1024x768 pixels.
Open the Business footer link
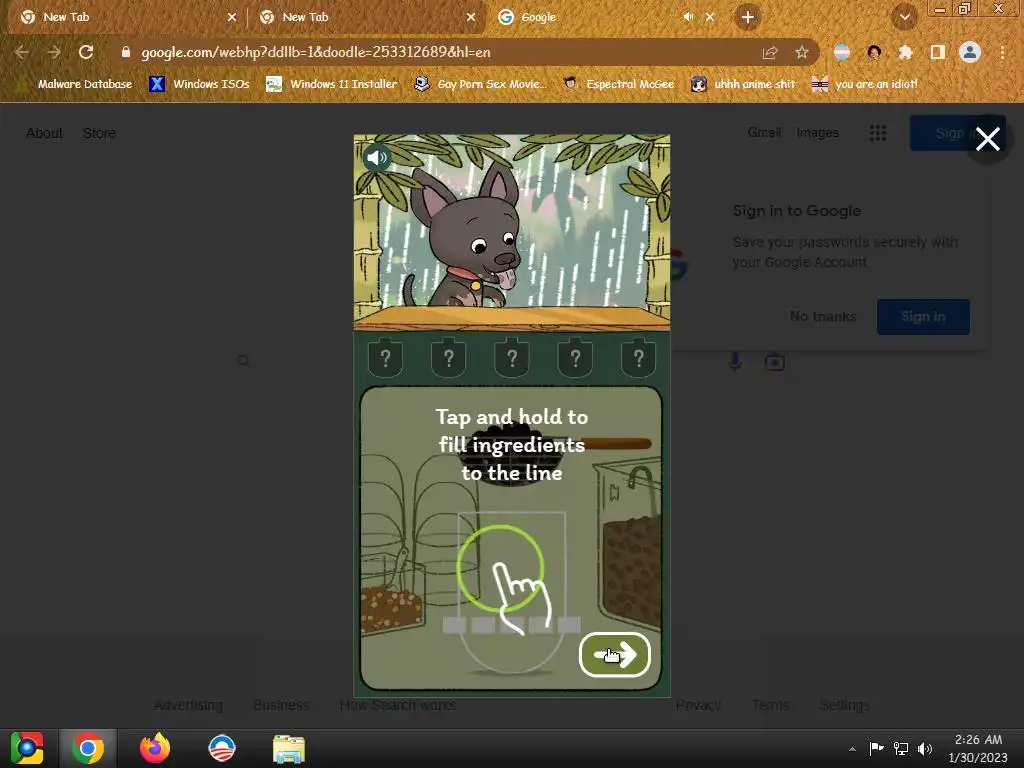click(281, 705)
